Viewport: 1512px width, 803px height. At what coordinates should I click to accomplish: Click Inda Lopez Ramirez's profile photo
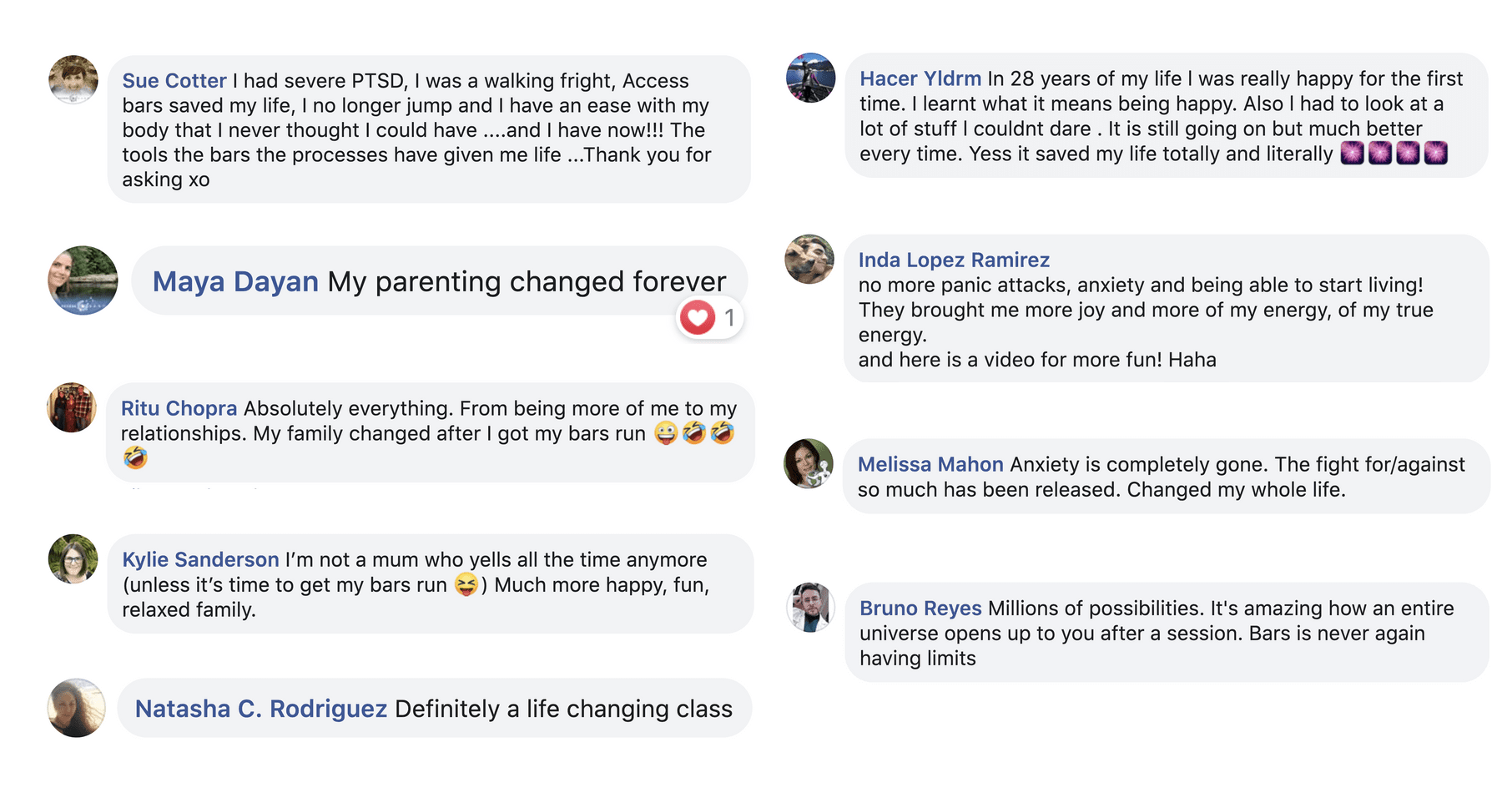pos(809,260)
